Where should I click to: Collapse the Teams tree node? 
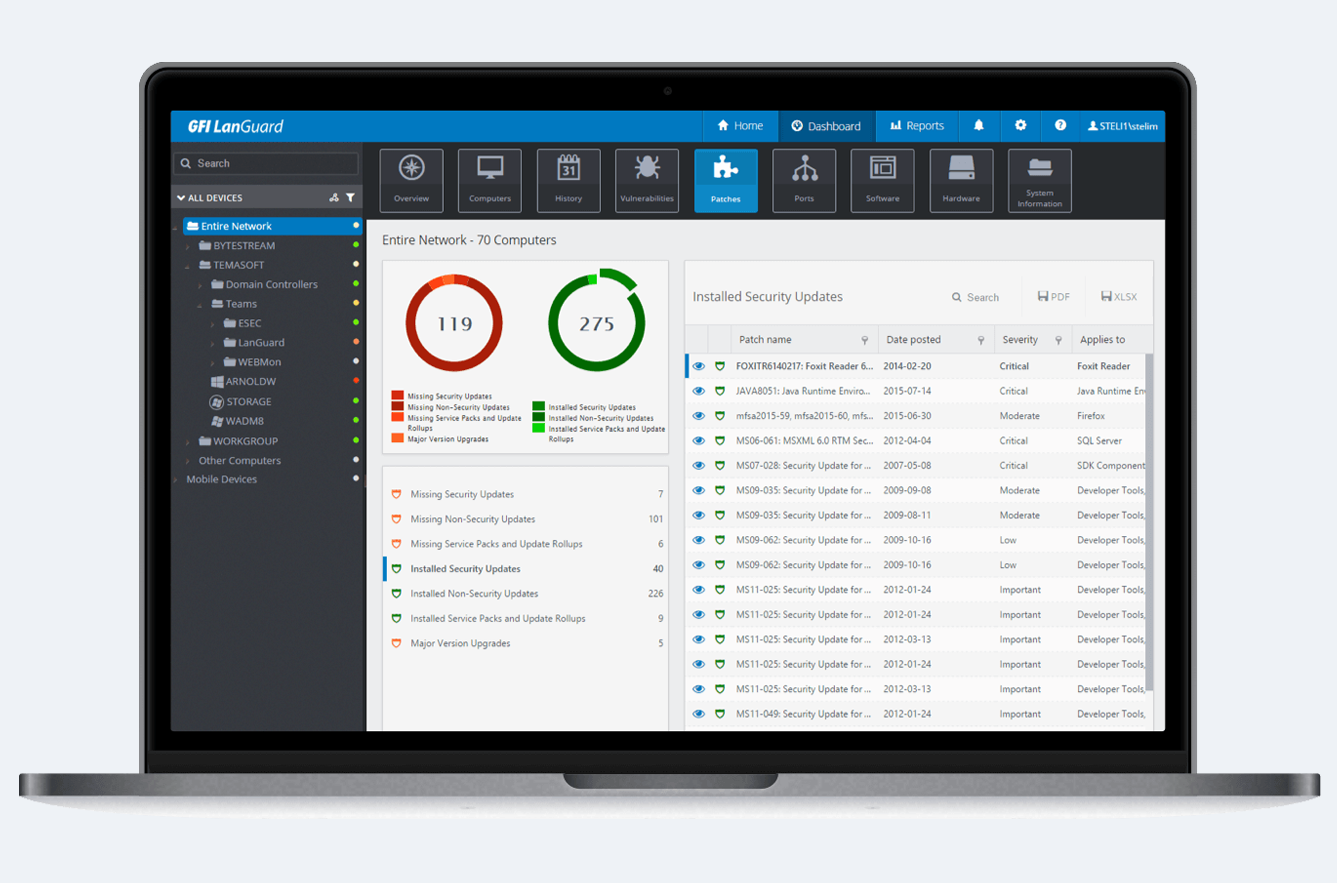coord(200,305)
